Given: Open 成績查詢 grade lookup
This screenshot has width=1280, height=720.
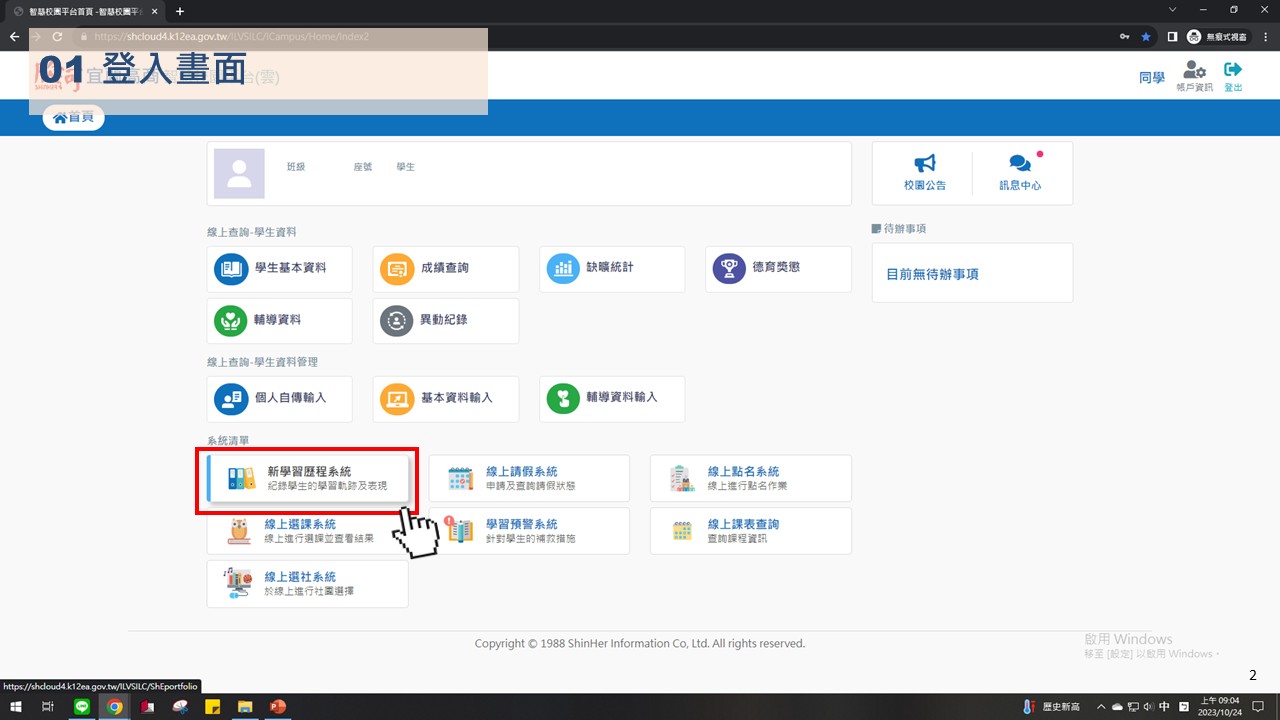Looking at the screenshot, I should (446, 269).
